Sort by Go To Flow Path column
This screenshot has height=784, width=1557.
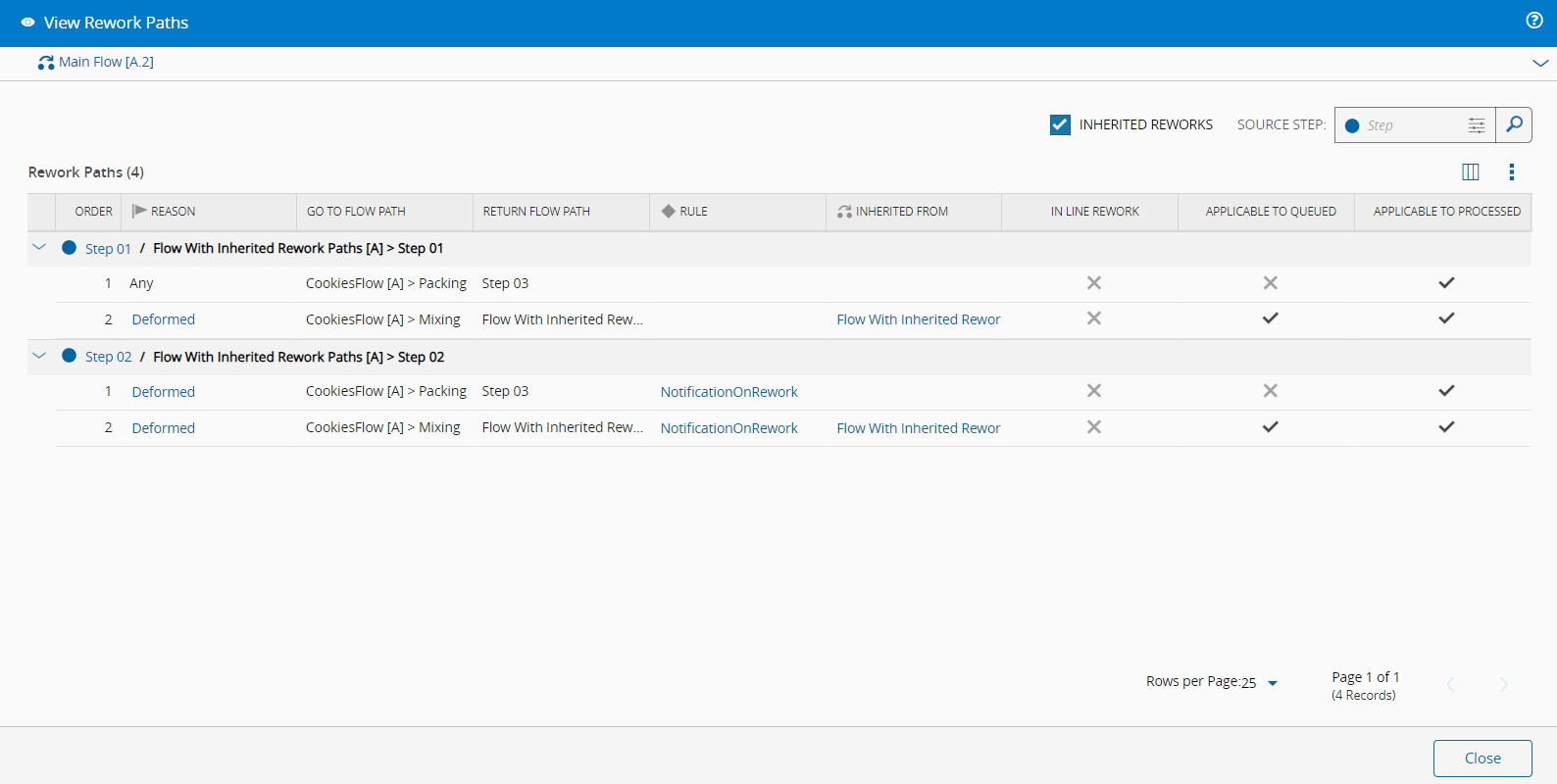[x=356, y=212]
